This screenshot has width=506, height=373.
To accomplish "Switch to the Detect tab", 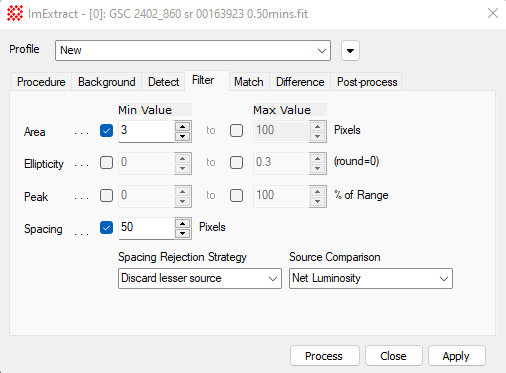I will coord(163,82).
